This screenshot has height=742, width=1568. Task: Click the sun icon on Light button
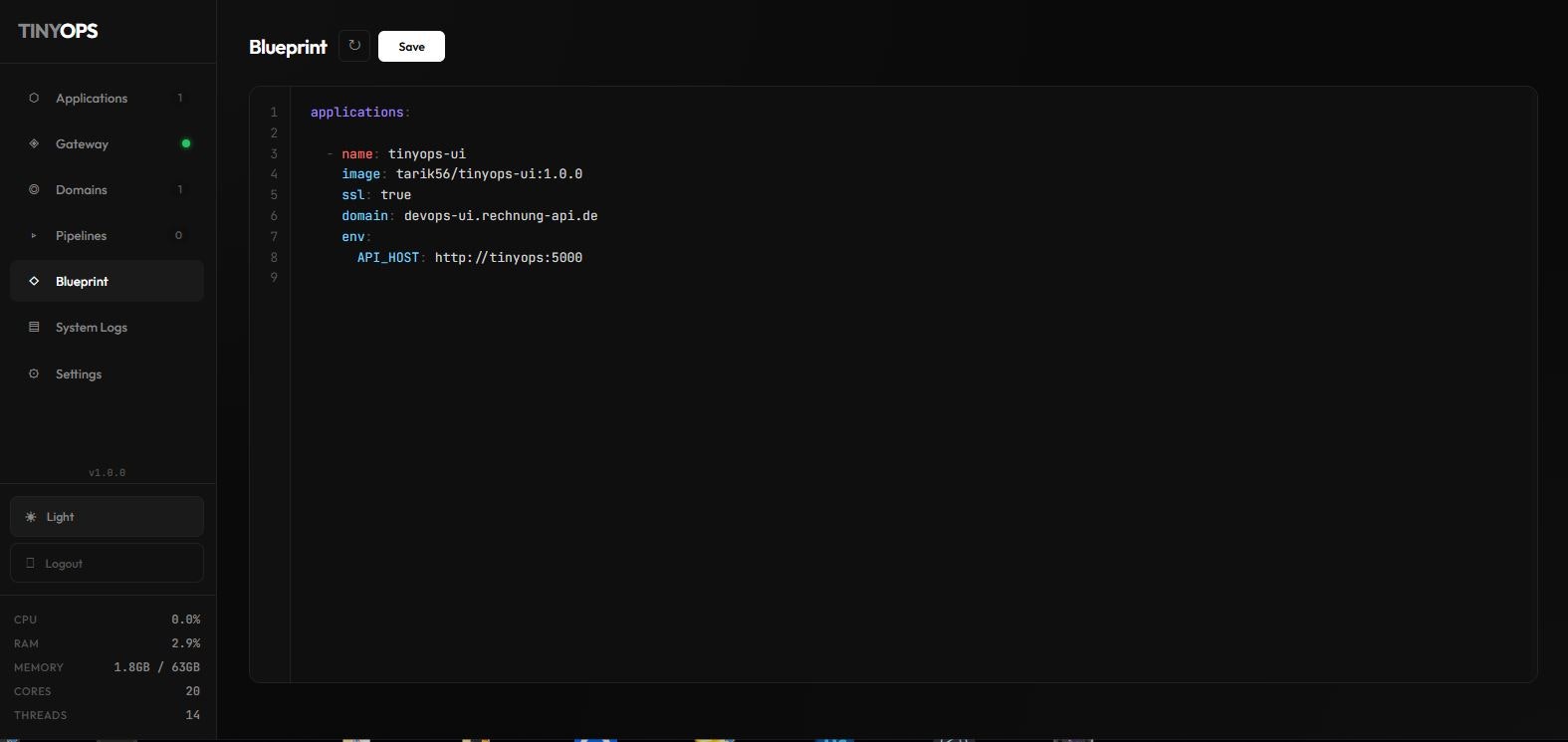(x=31, y=517)
